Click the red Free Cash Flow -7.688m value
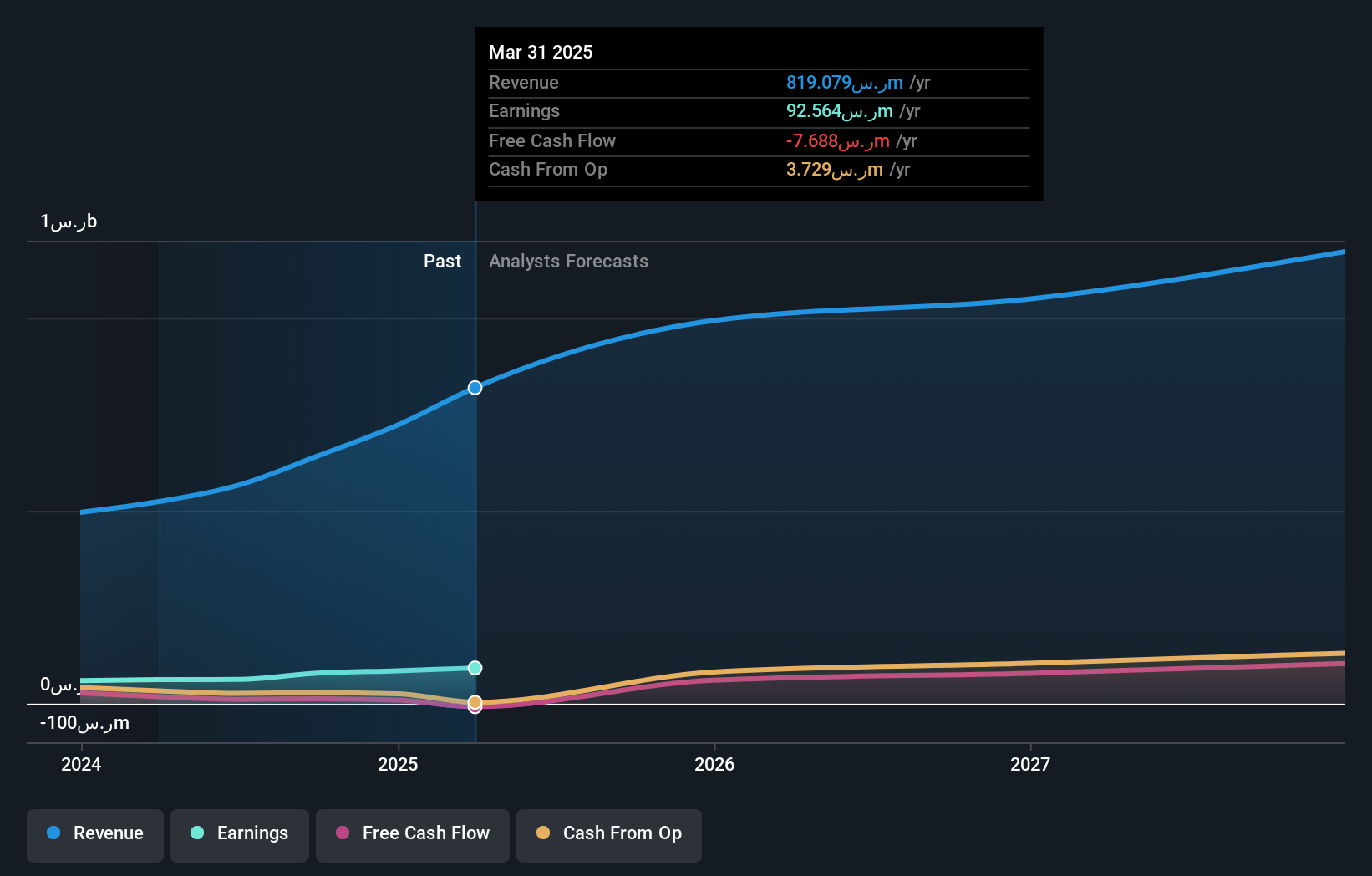 (835, 141)
